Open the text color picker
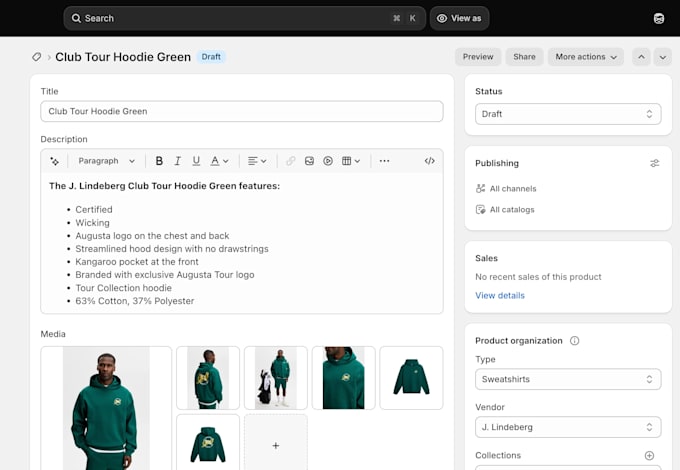Viewport: 680px width, 470px height. pyautogui.click(x=219, y=161)
